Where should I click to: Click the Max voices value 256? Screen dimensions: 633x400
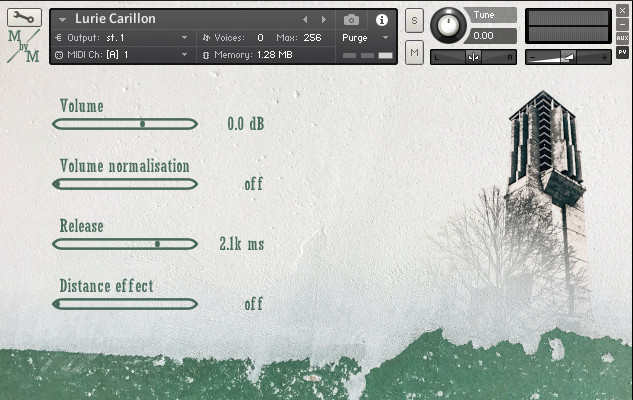point(312,38)
